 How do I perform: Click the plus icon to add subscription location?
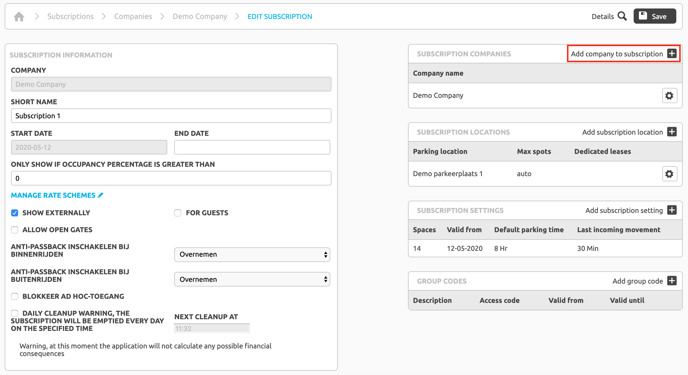672,132
